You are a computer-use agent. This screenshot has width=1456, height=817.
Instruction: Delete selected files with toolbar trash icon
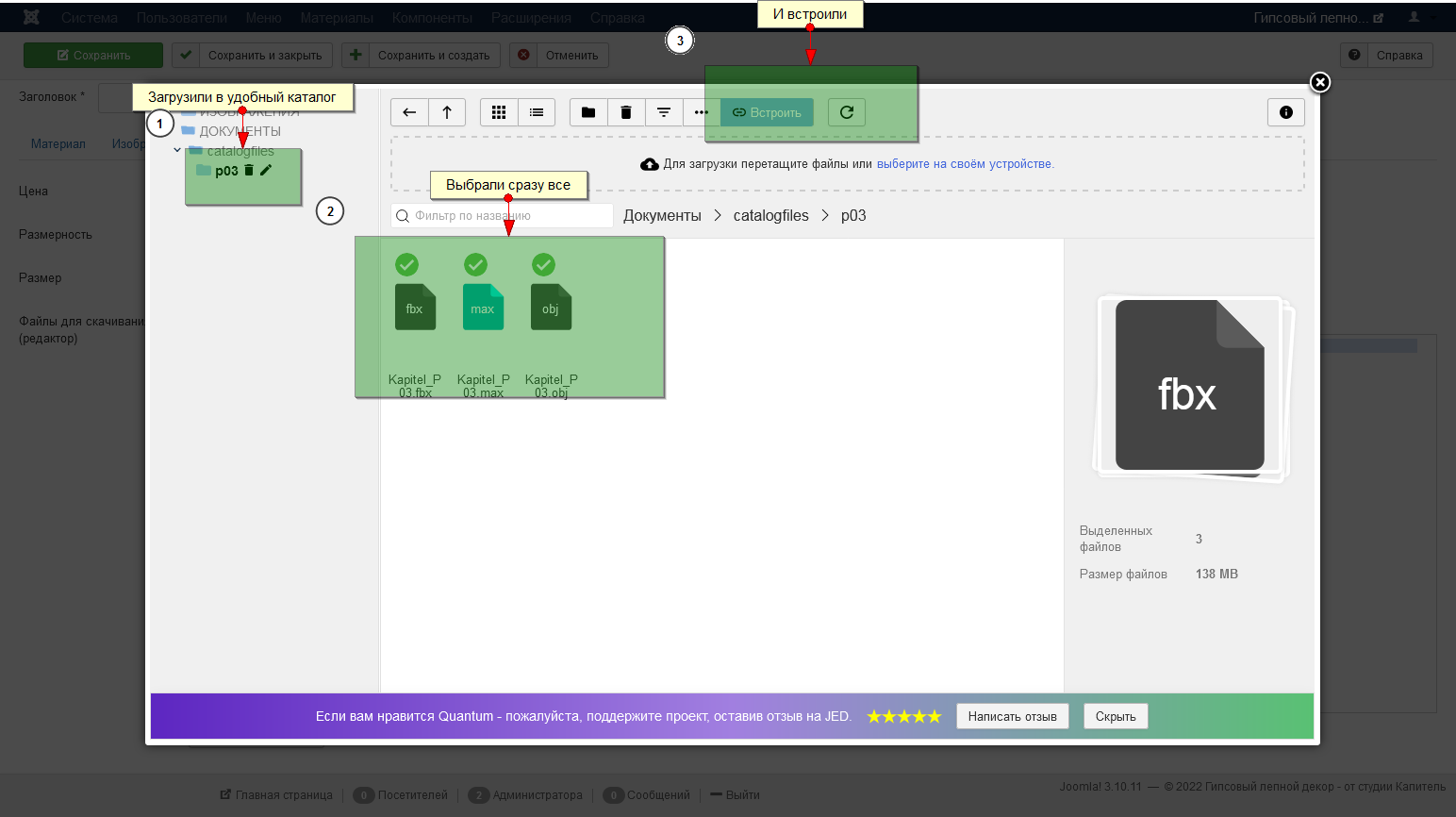[626, 112]
